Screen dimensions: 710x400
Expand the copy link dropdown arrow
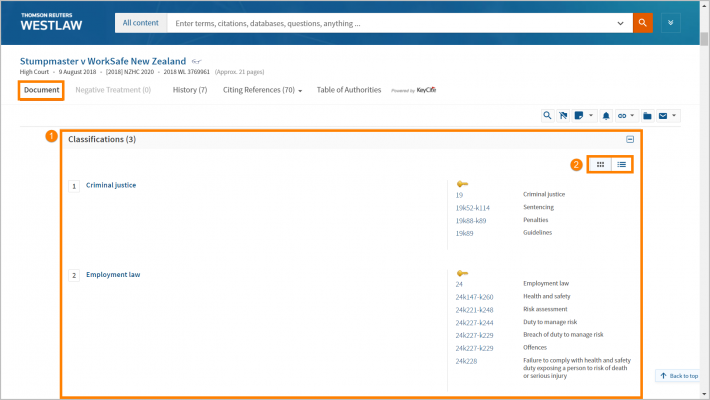pyautogui.click(x=633, y=116)
